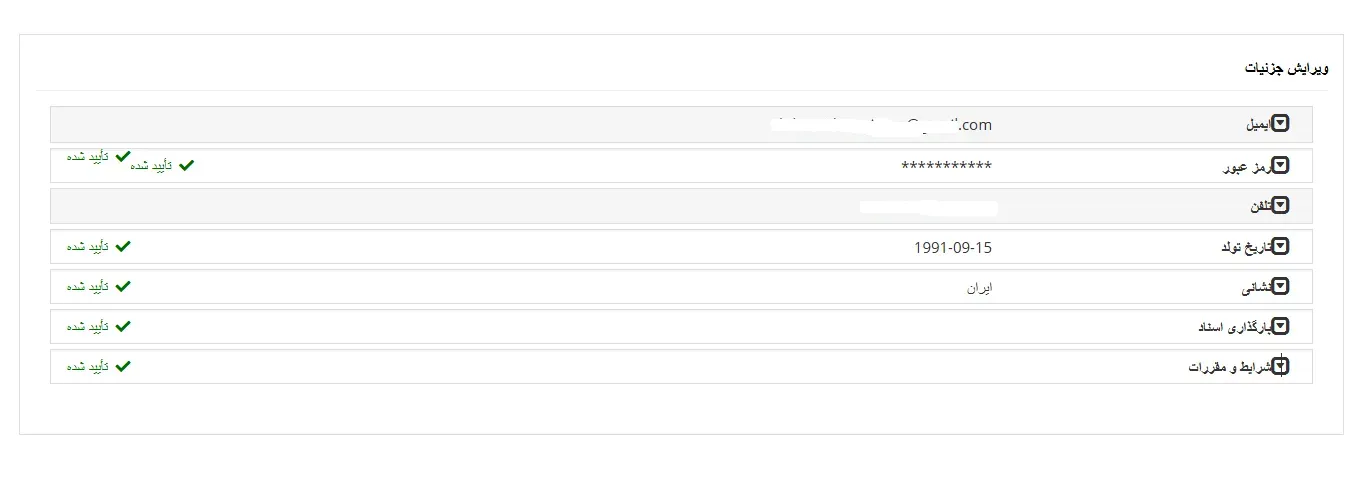Click the leftmost green checkmark in the رمز عبور row

[x=123, y=157]
